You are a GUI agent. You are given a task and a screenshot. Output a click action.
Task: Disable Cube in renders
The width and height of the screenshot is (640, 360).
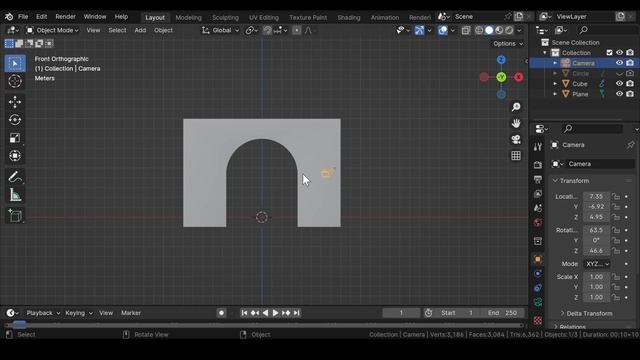tap(630, 84)
